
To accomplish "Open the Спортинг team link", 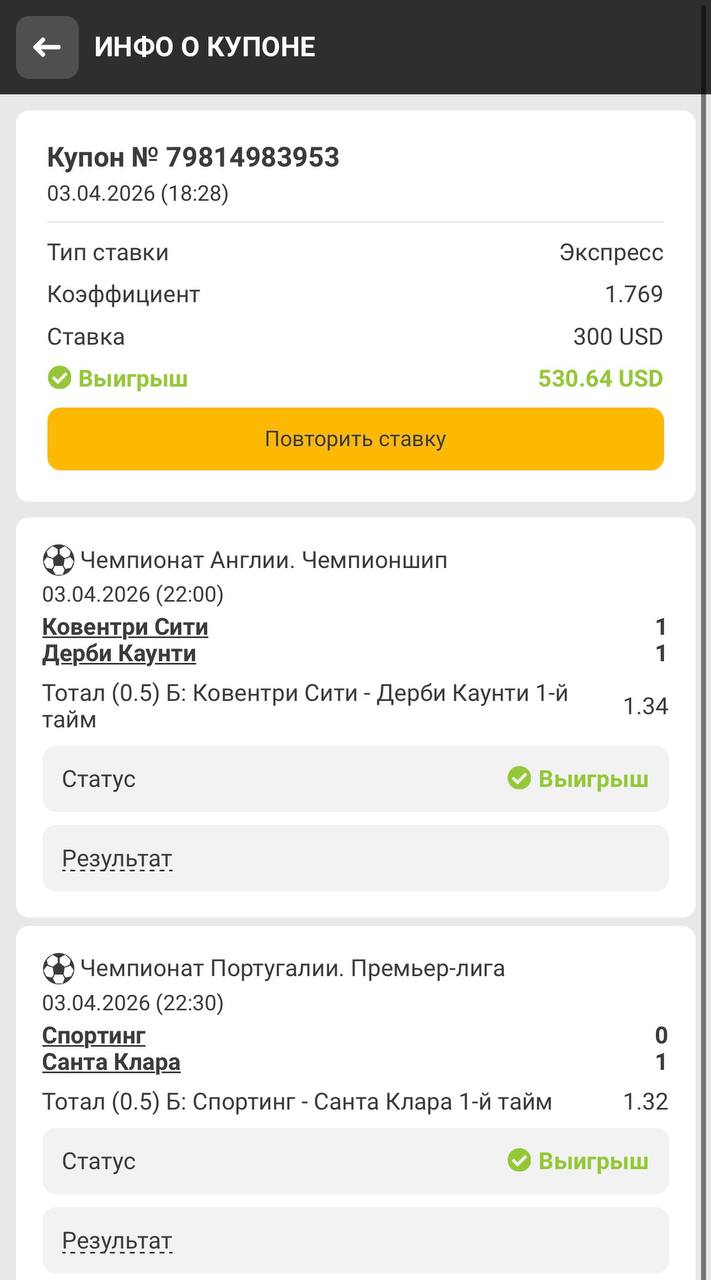I will click(x=94, y=1035).
